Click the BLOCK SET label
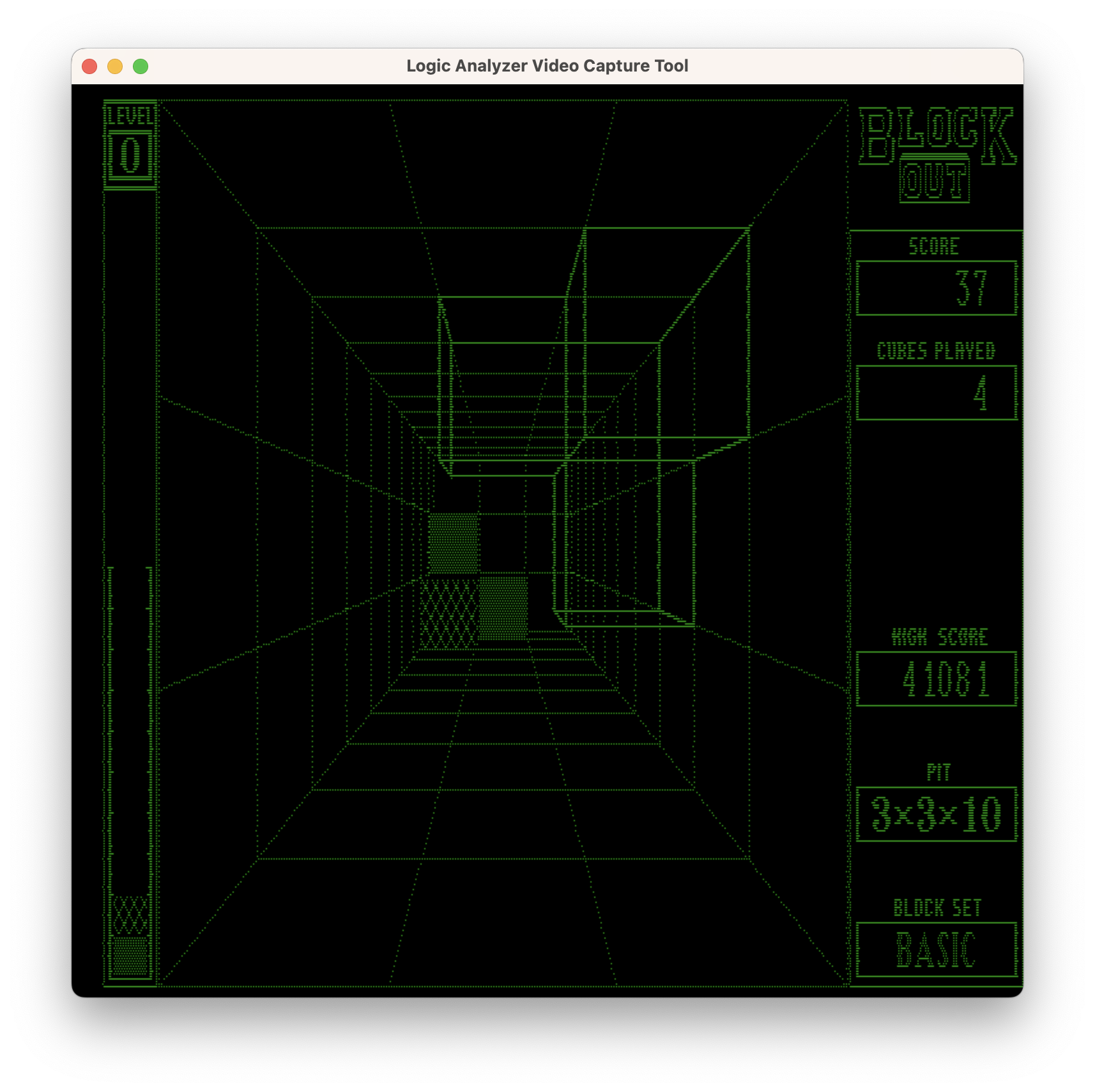This screenshot has height=1092, width=1095. (x=937, y=908)
